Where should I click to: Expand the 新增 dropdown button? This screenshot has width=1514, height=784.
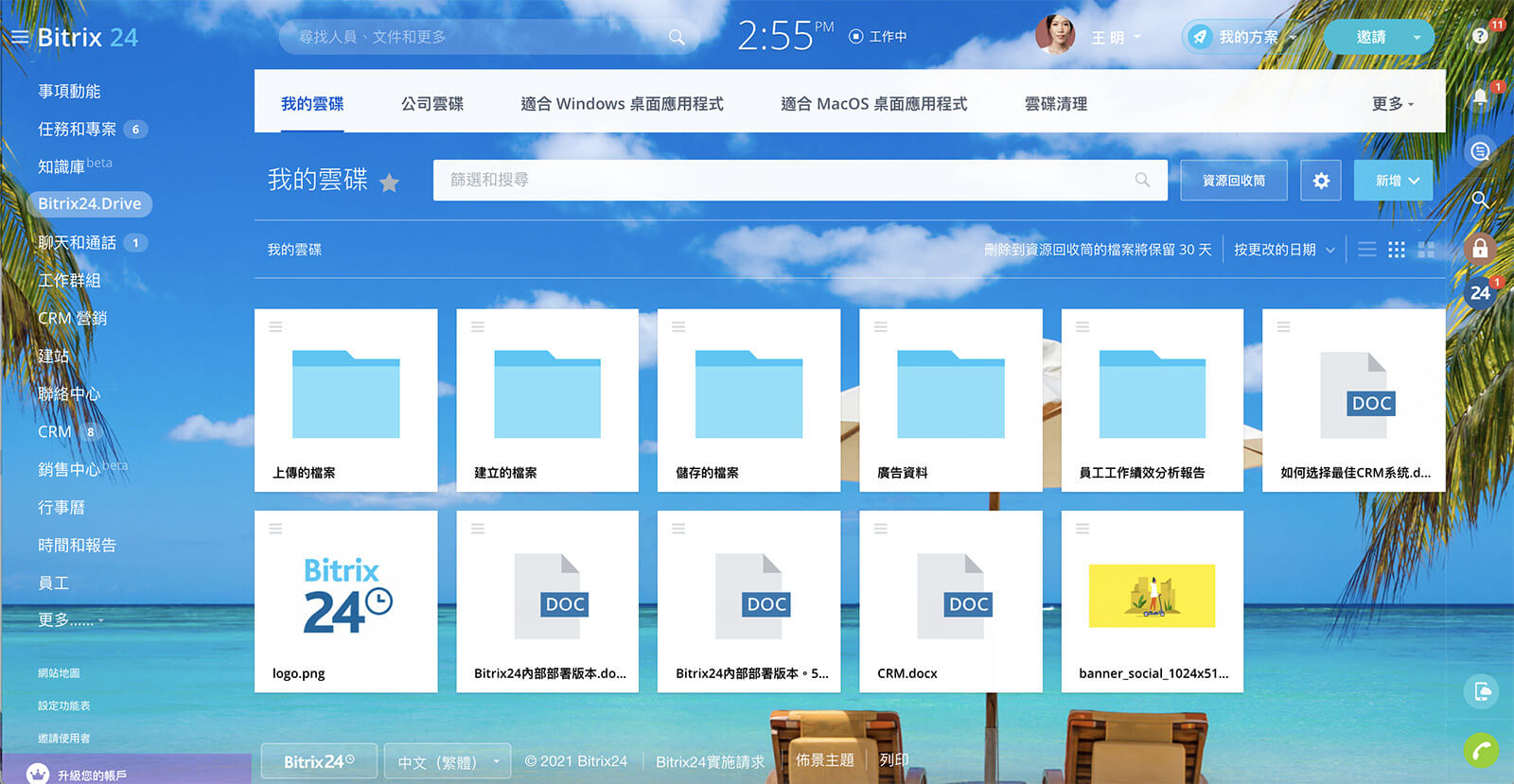pos(1393,181)
